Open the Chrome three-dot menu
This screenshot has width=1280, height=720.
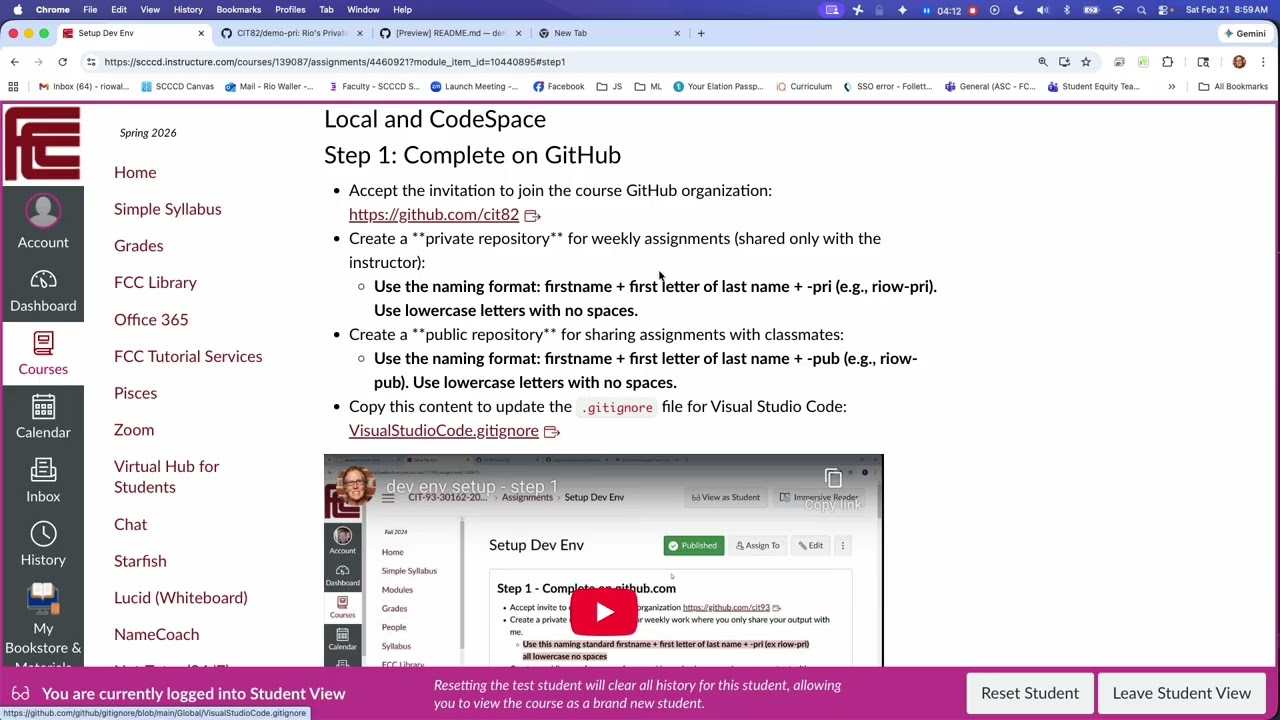[x=1263, y=62]
